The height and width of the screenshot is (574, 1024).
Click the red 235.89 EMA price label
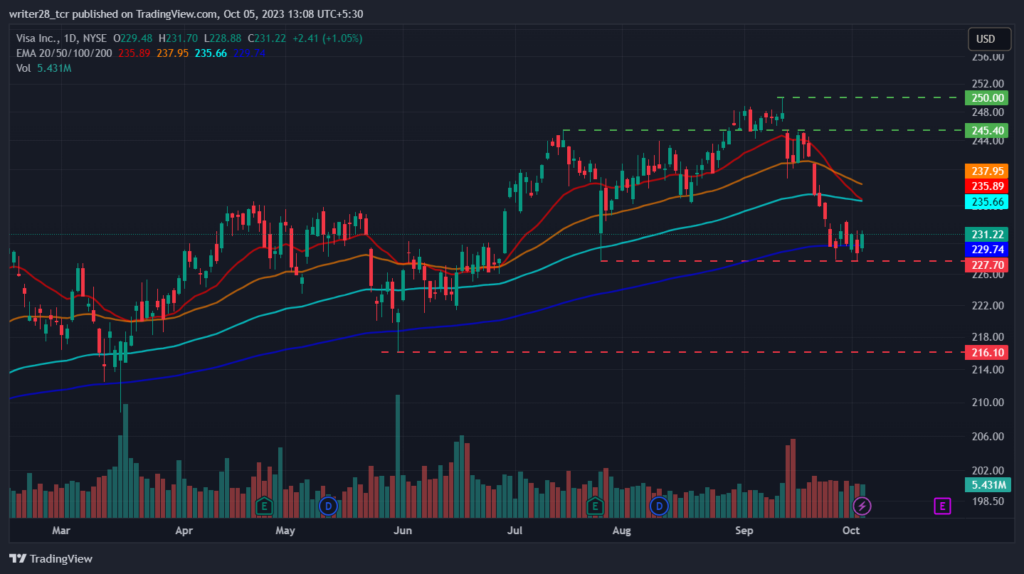tap(987, 186)
